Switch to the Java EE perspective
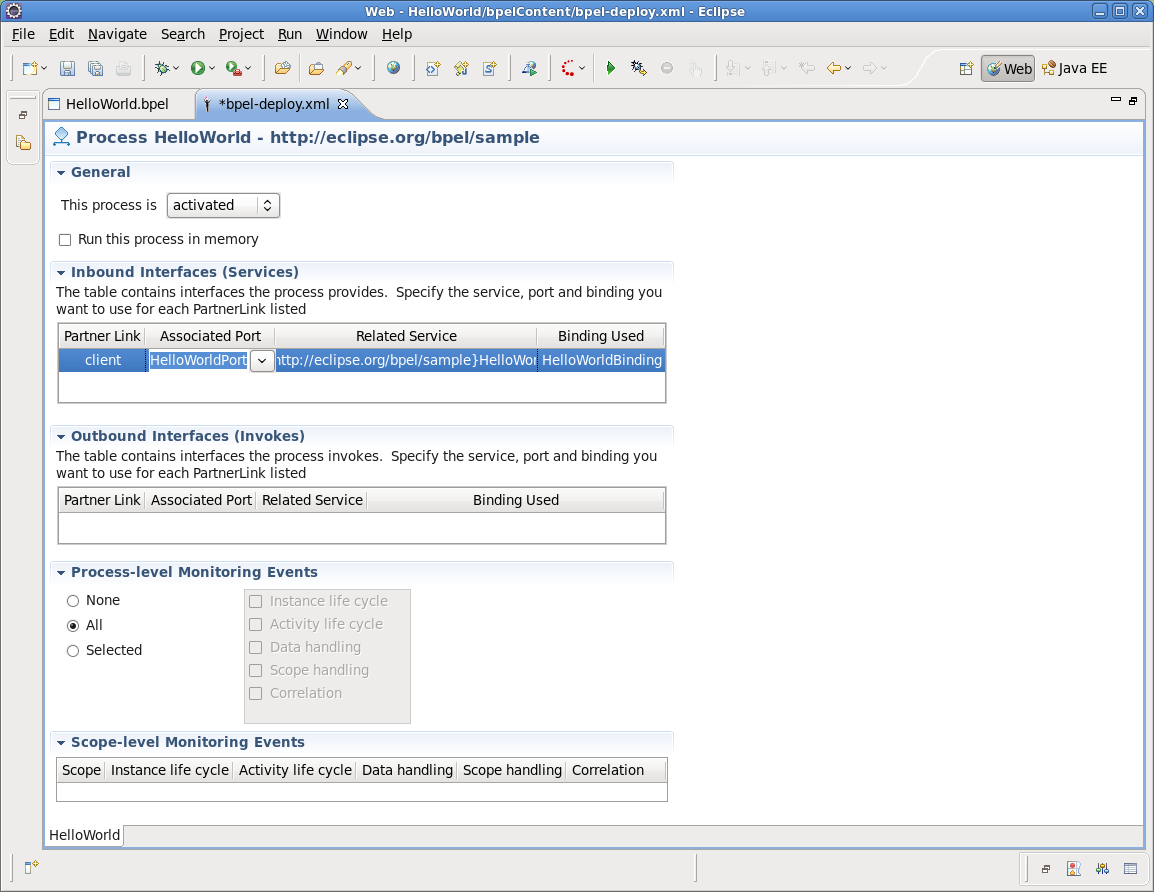Viewport: 1154px width, 892px height. [1074, 68]
